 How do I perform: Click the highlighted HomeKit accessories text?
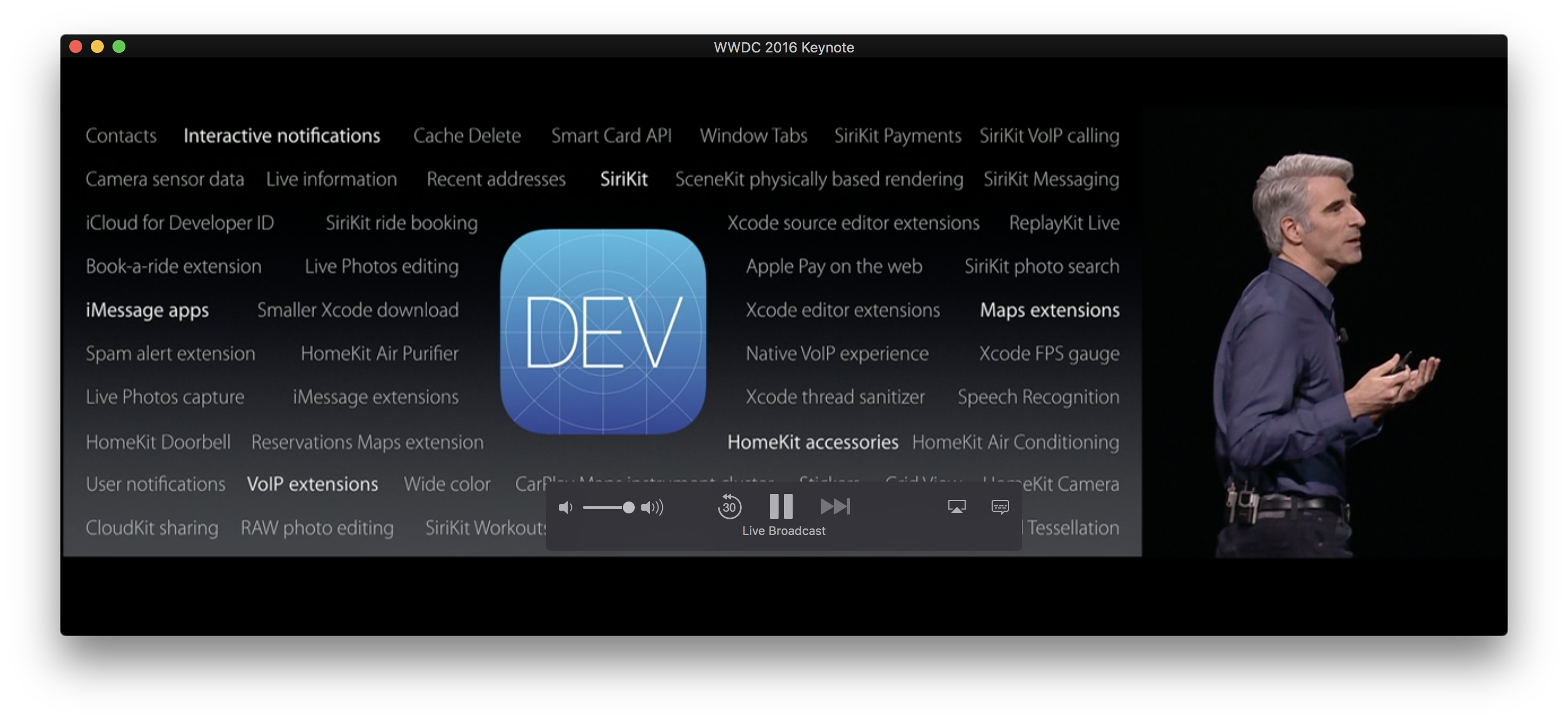[812, 442]
